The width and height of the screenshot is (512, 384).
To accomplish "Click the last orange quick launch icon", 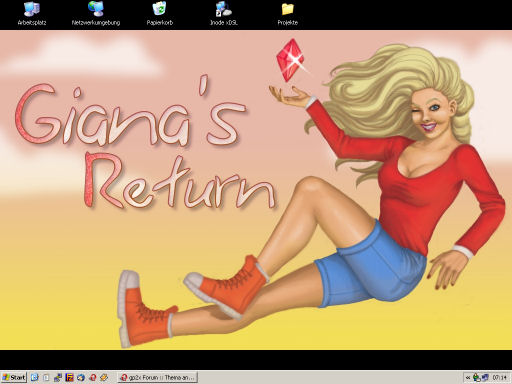I will (104, 377).
